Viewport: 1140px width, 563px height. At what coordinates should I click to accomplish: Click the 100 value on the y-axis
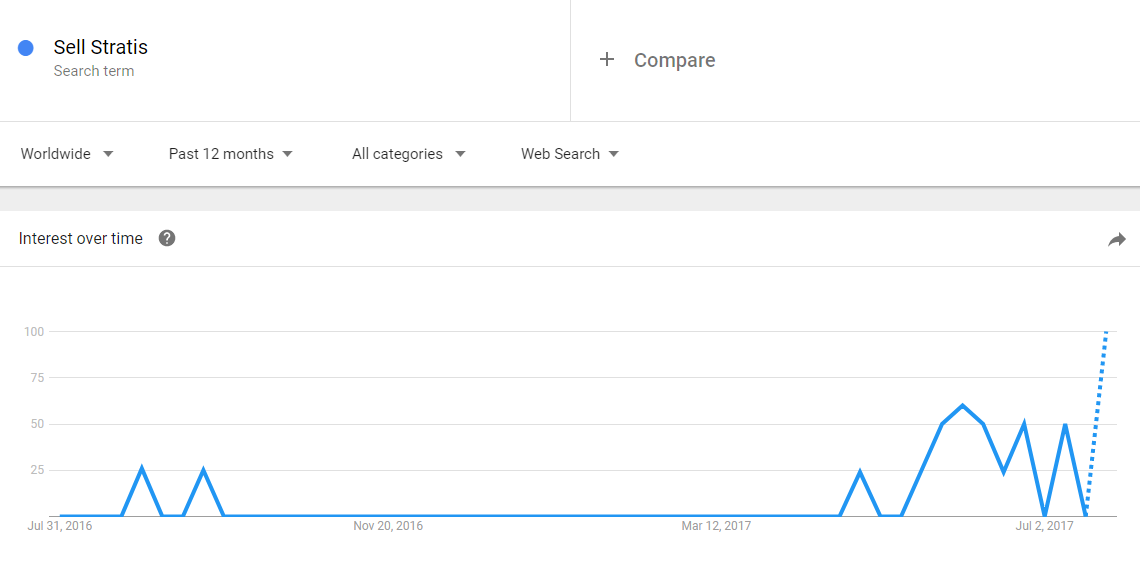pyautogui.click(x=34, y=331)
